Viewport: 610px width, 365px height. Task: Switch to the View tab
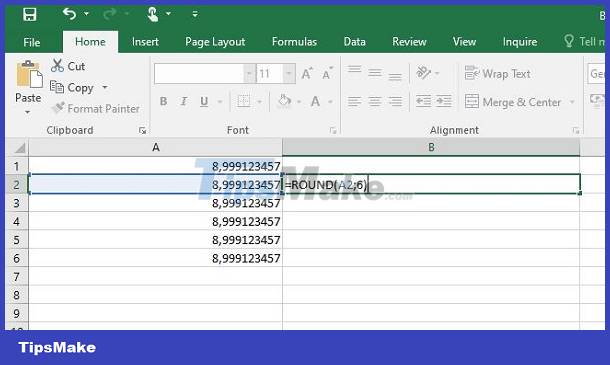coord(464,42)
